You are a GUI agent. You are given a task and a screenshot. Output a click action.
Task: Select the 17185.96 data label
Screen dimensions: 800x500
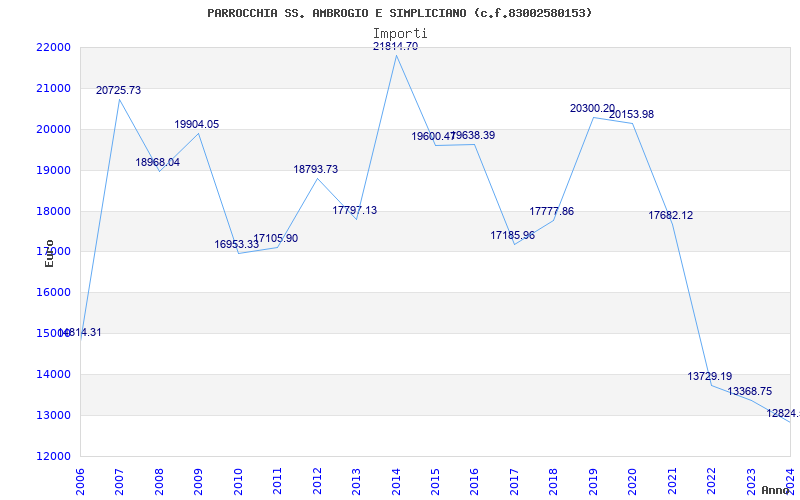coord(513,235)
